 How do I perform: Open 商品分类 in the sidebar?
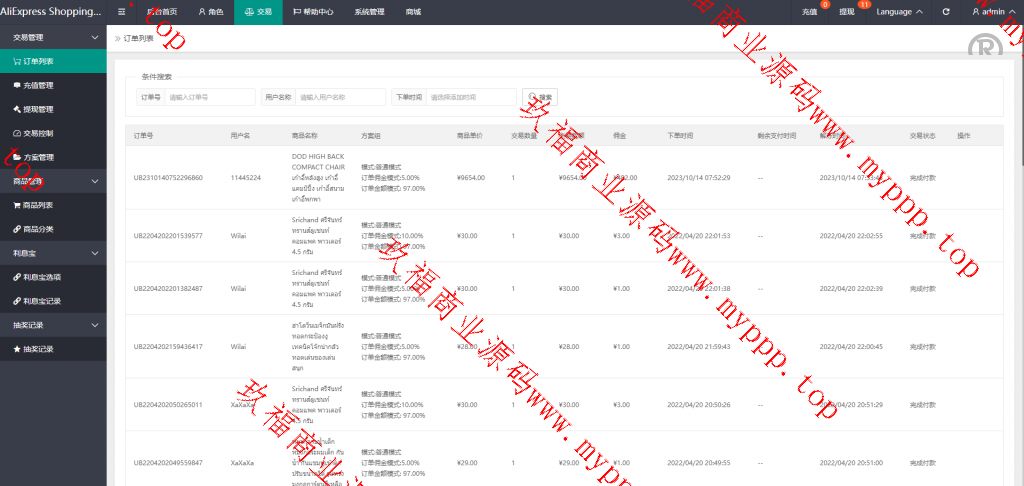pyautogui.click(x=38, y=229)
